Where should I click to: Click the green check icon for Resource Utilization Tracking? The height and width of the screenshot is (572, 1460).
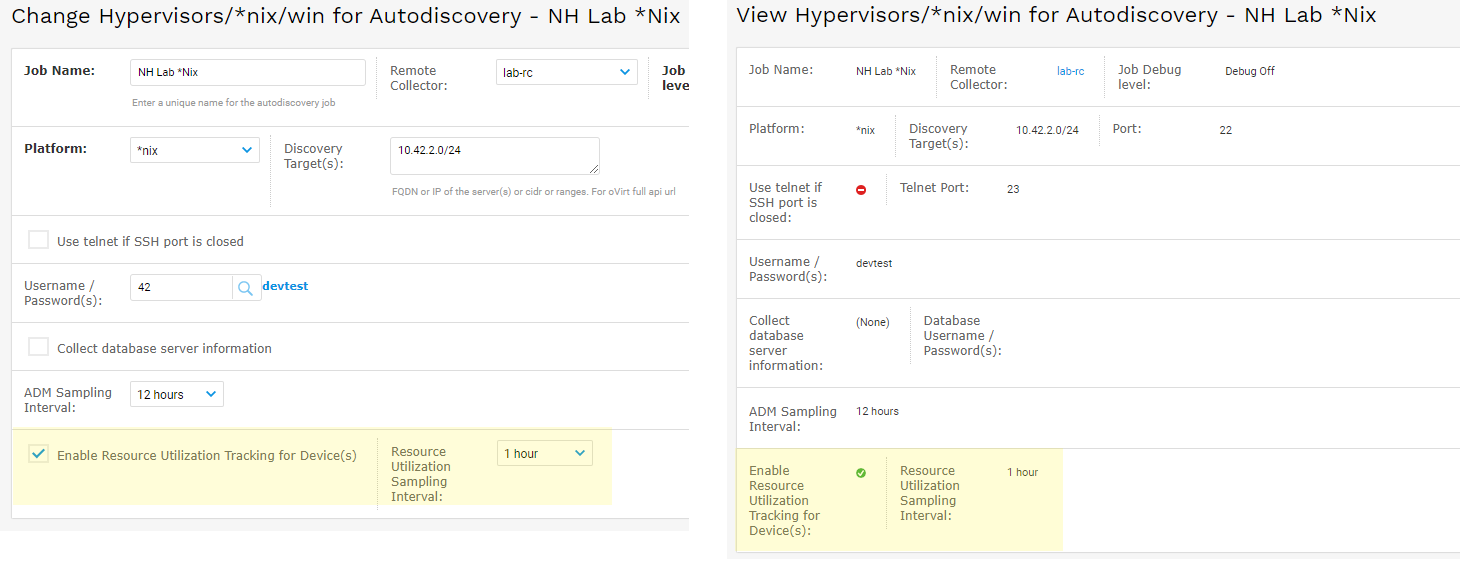point(861,473)
